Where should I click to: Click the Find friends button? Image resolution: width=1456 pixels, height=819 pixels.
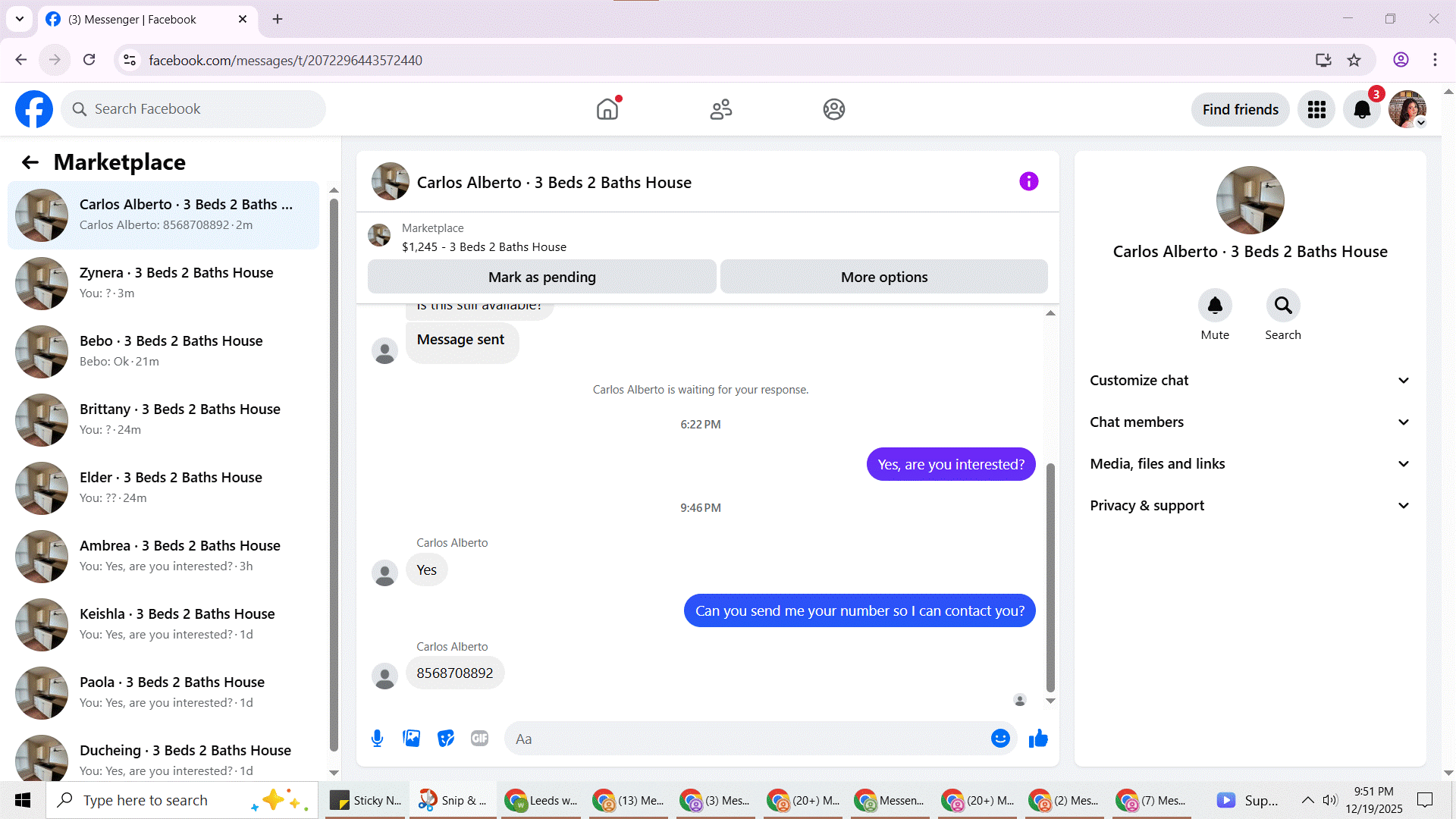click(x=1240, y=110)
